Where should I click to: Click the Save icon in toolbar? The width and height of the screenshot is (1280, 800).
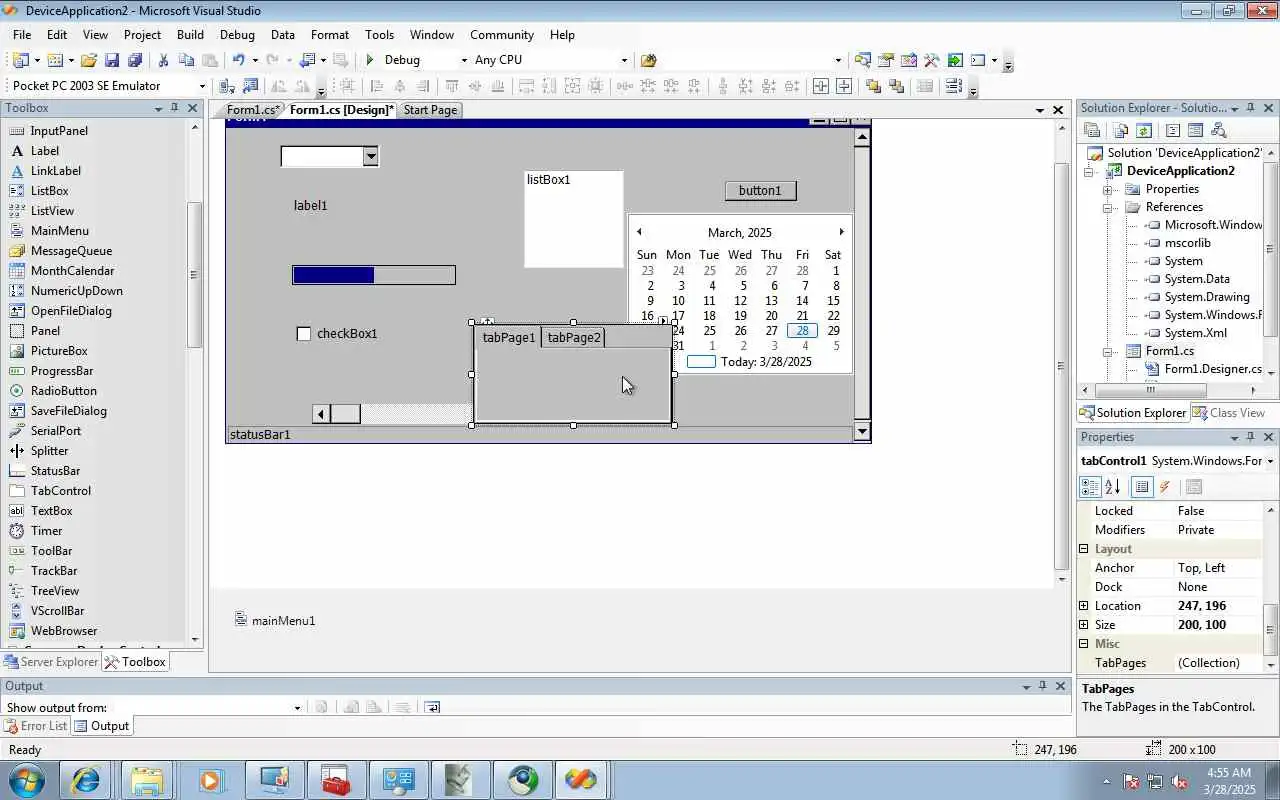pos(112,60)
